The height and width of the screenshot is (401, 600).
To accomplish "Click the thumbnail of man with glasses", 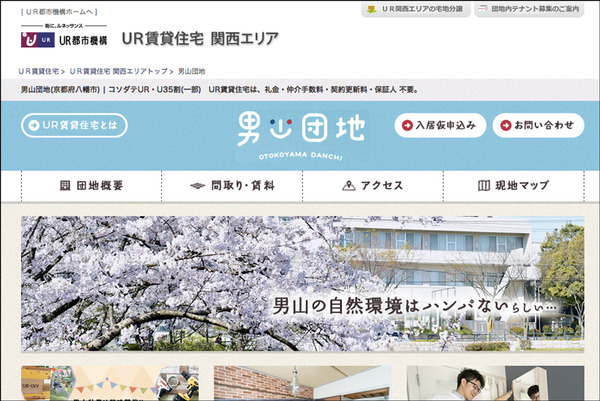I will 496,383.
